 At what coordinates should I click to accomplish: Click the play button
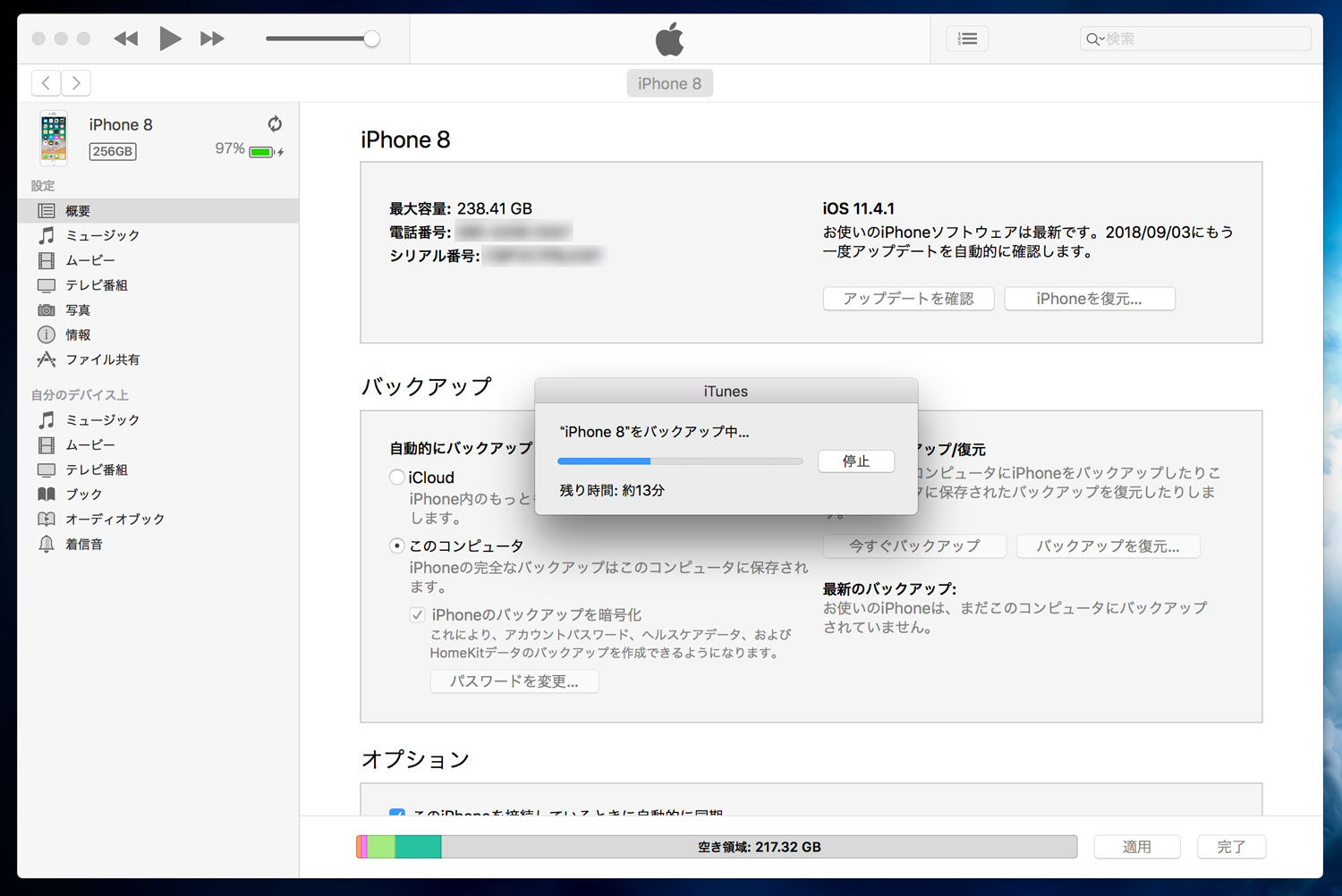(x=170, y=38)
